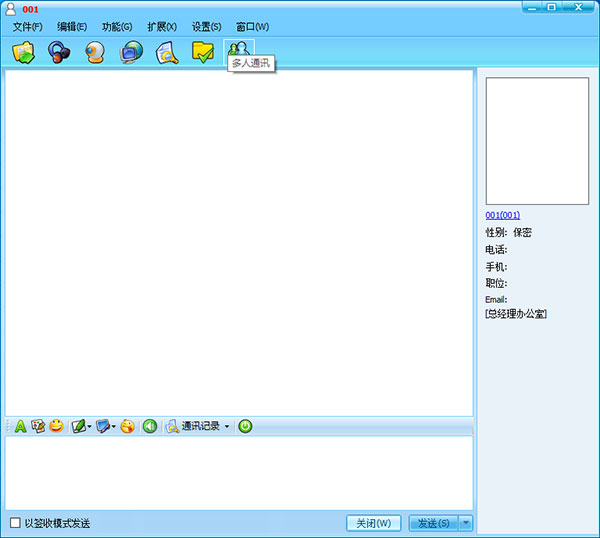Click the 手机: label
The height and width of the screenshot is (538, 600).
click(x=496, y=266)
